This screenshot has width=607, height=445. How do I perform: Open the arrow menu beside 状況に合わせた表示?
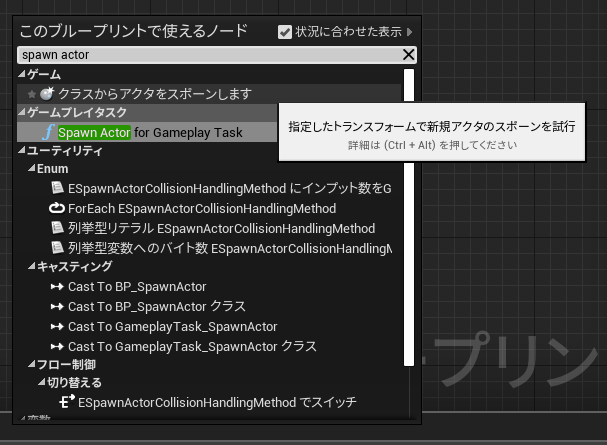pos(410,32)
